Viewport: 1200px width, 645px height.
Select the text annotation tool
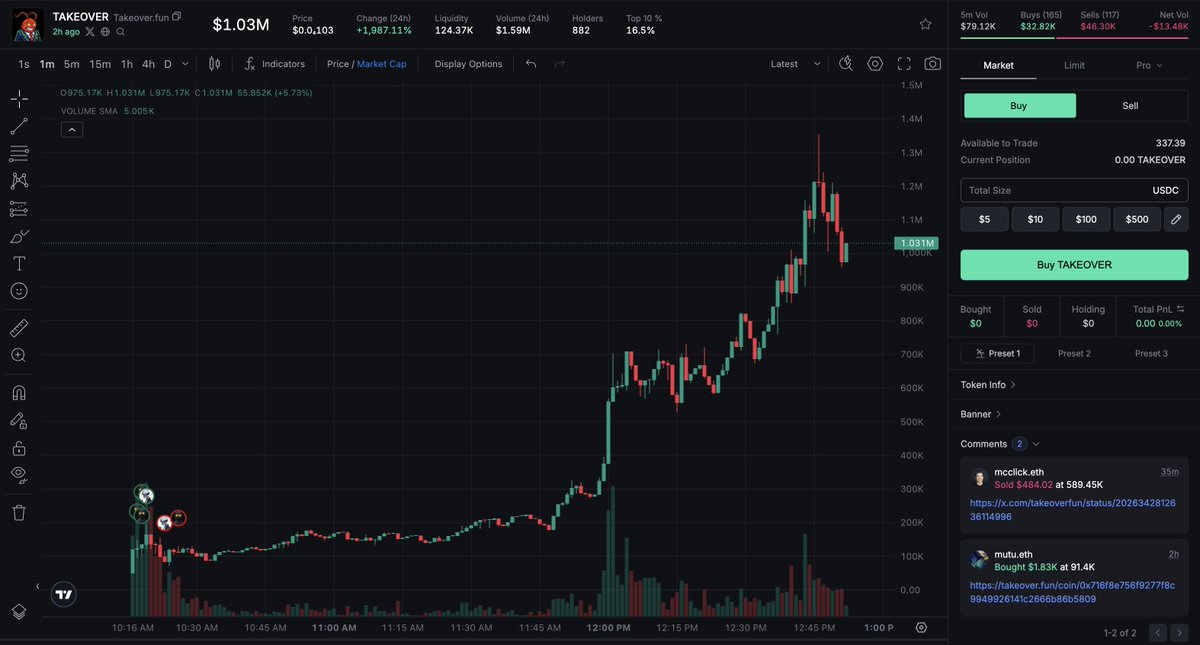pyautogui.click(x=19, y=263)
